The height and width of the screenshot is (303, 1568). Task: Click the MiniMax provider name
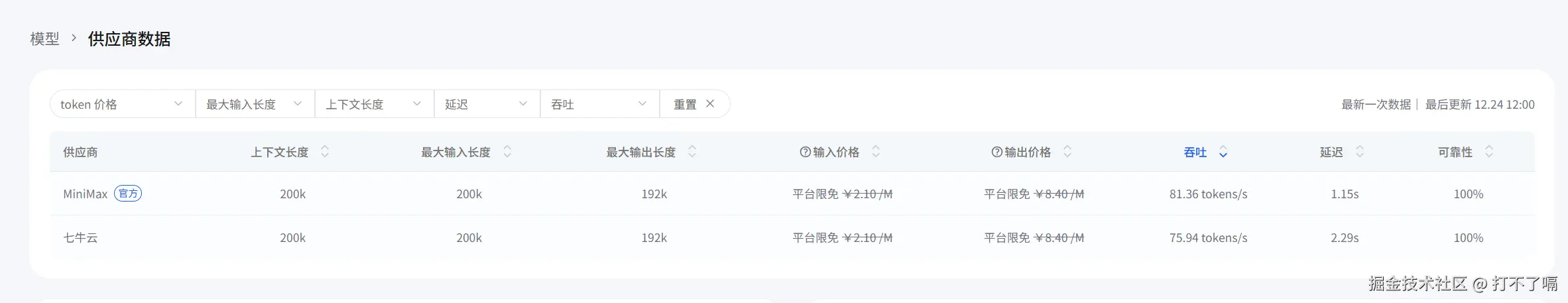coord(85,194)
